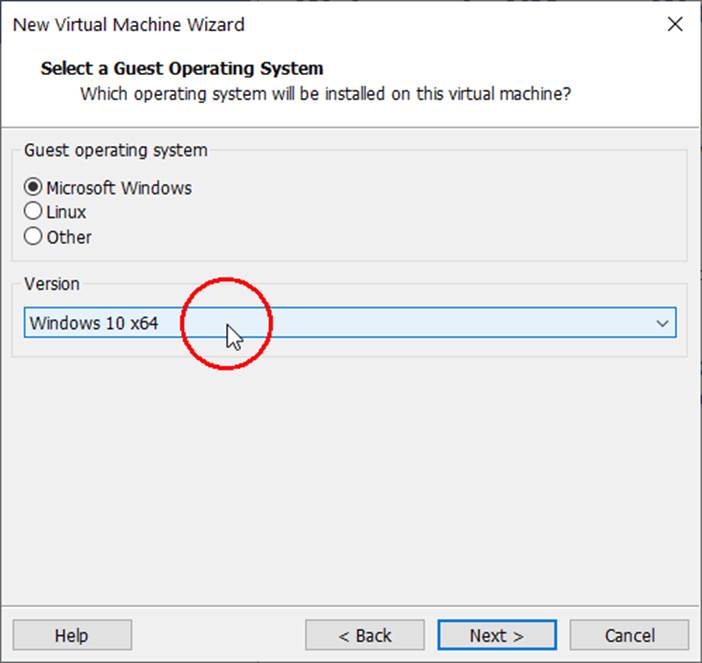Cancel the virtual machine wizard

tap(629, 635)
